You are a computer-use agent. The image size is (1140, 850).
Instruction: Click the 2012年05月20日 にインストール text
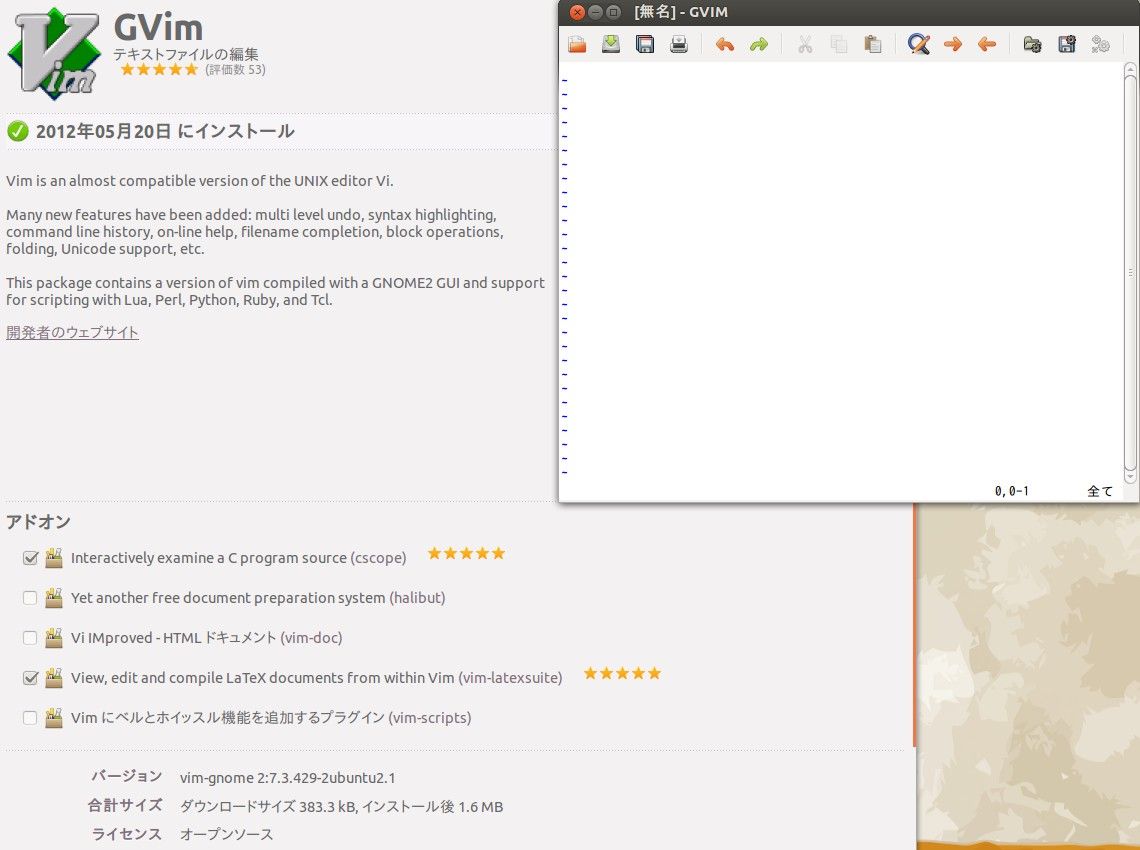pyautogui.click(x=165, y=131)
